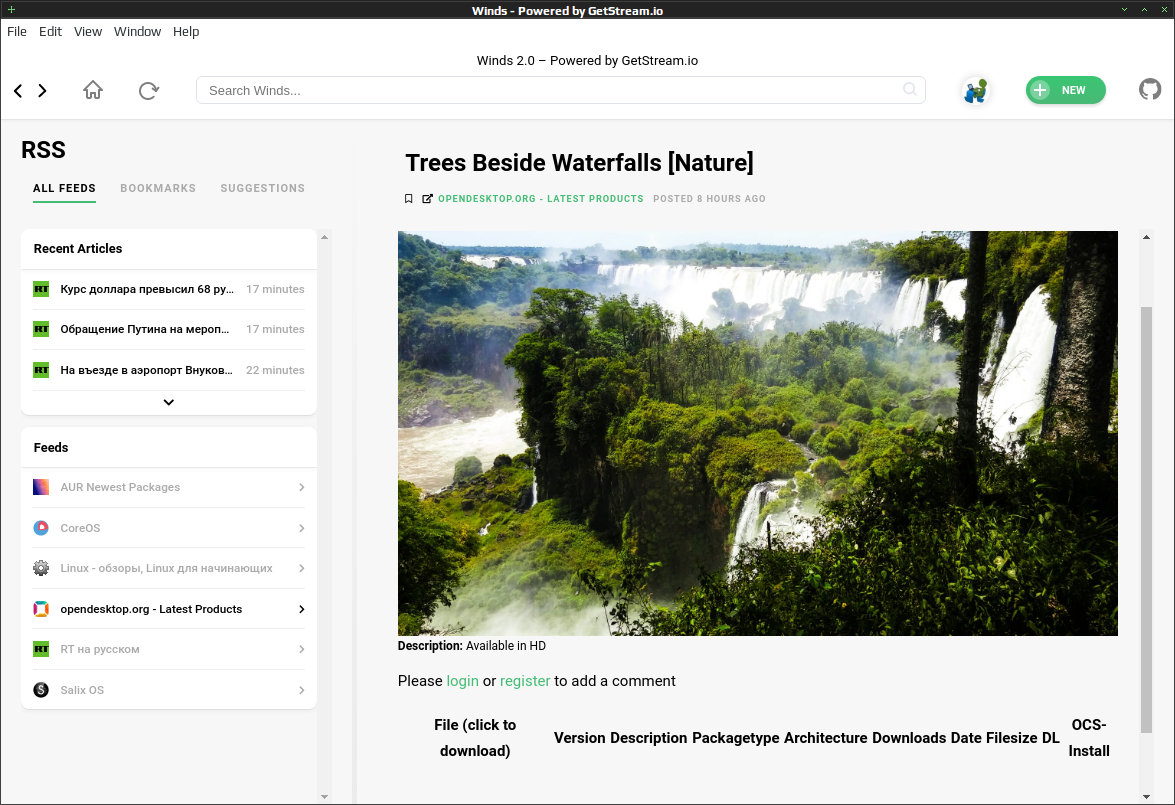Select the CoreOS feed icon
The image size is (1175, 805).
41,528
